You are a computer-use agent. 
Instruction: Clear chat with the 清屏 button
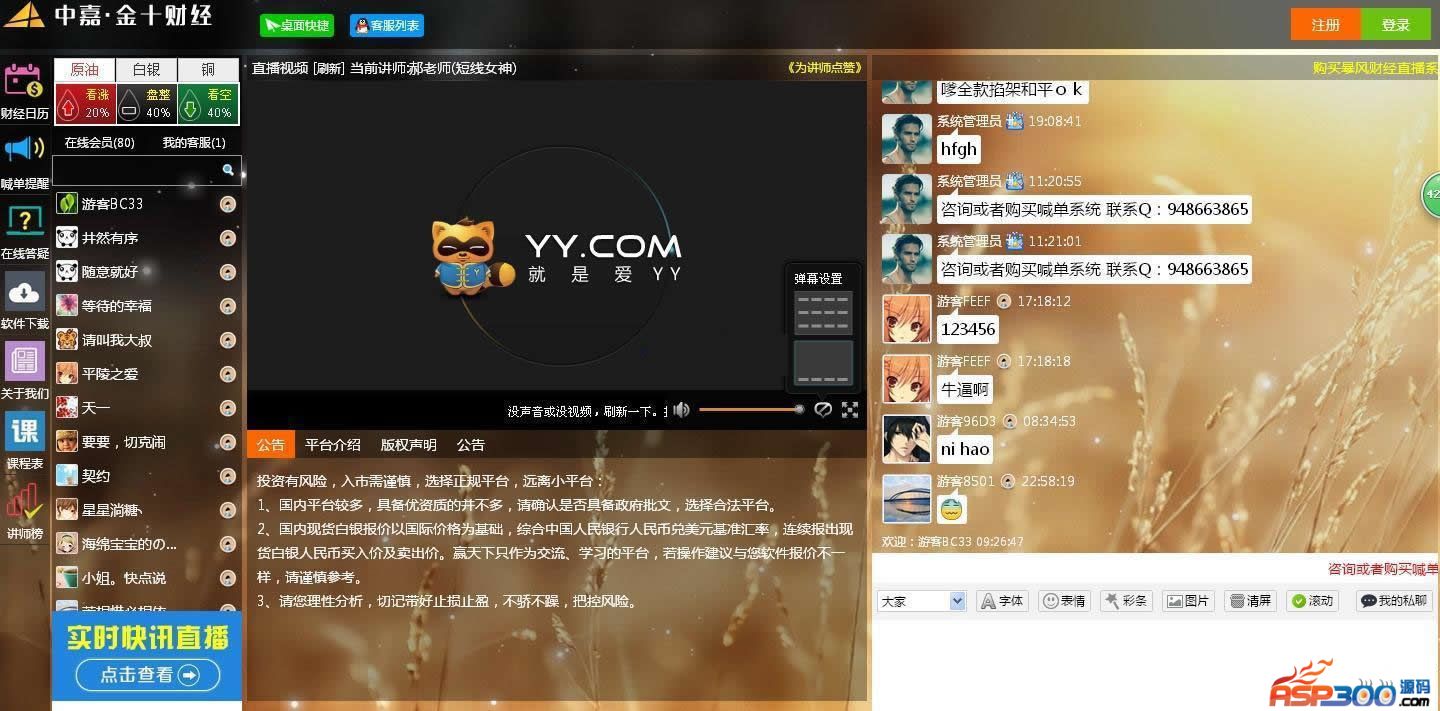click(1250, 601)
